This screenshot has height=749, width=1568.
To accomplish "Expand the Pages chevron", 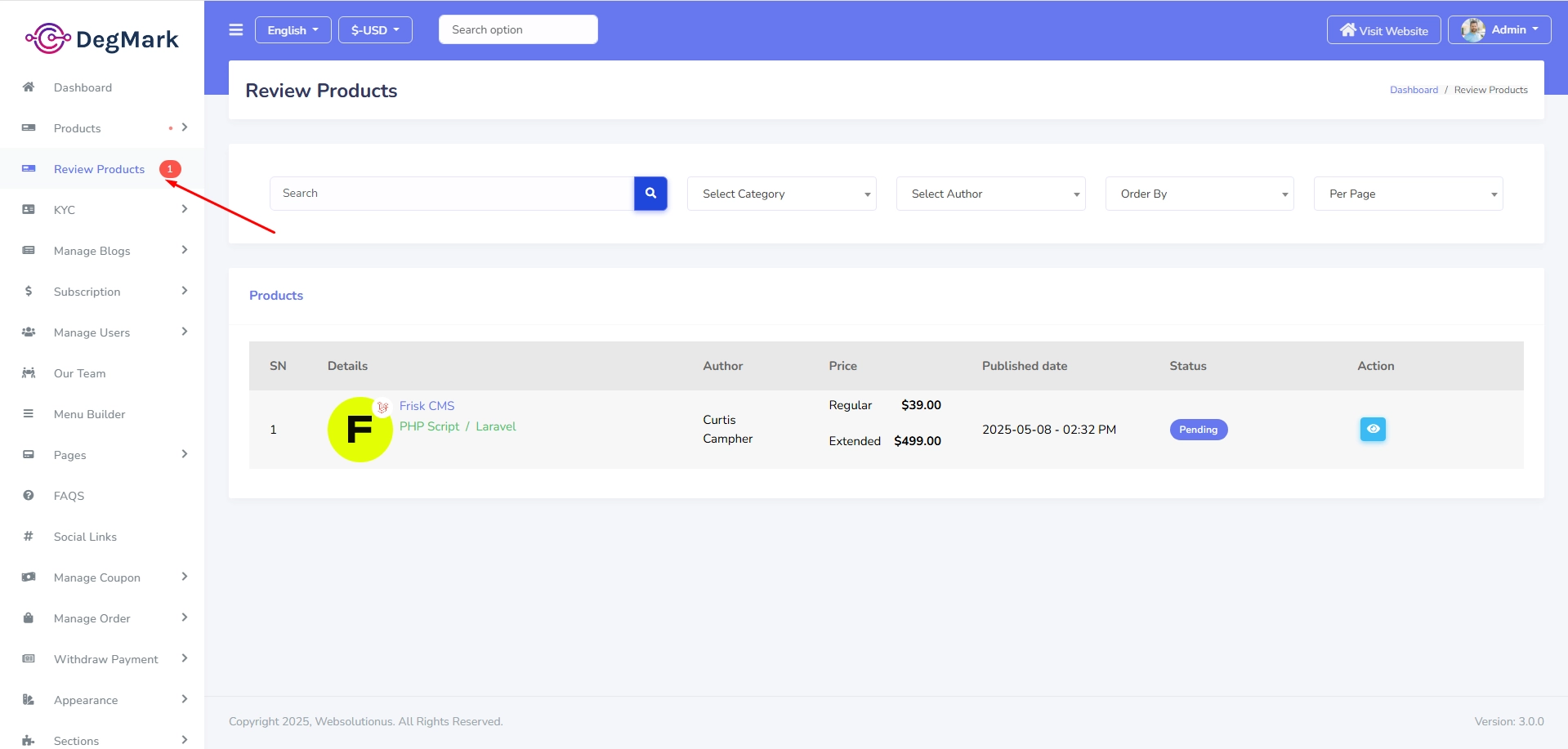I will (x=185, y=454).
